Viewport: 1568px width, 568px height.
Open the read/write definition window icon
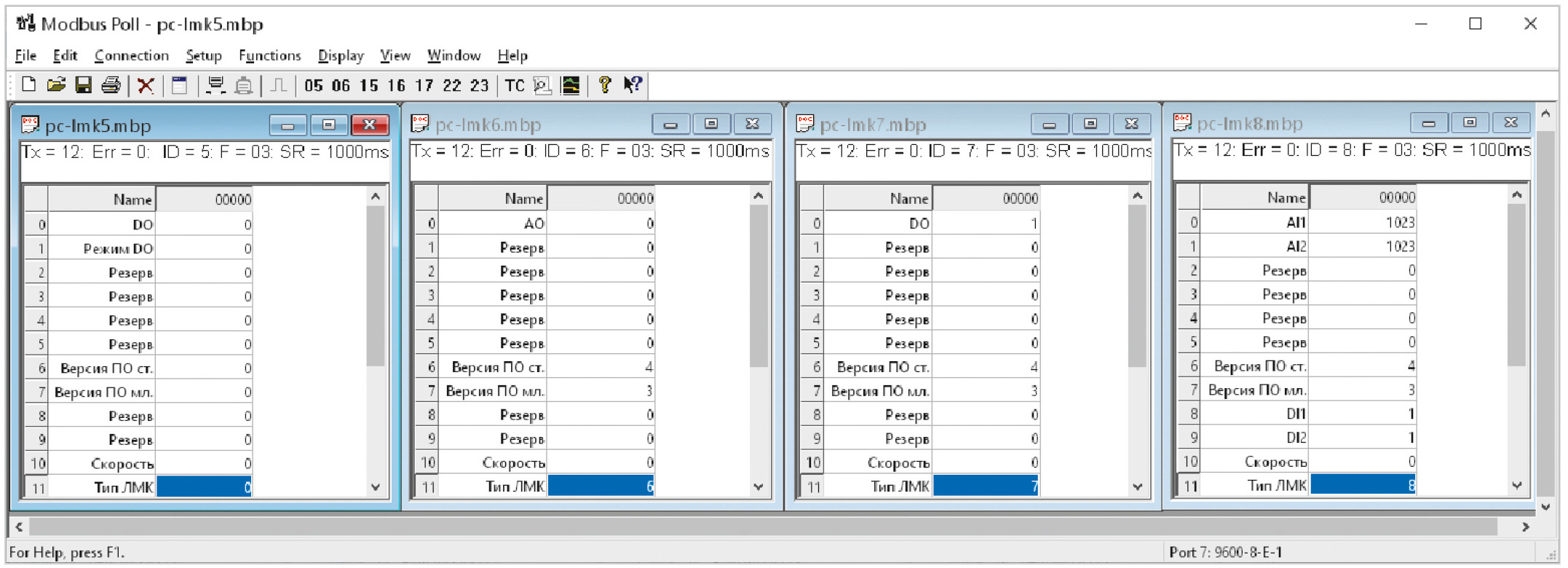(x=180, y=85)
